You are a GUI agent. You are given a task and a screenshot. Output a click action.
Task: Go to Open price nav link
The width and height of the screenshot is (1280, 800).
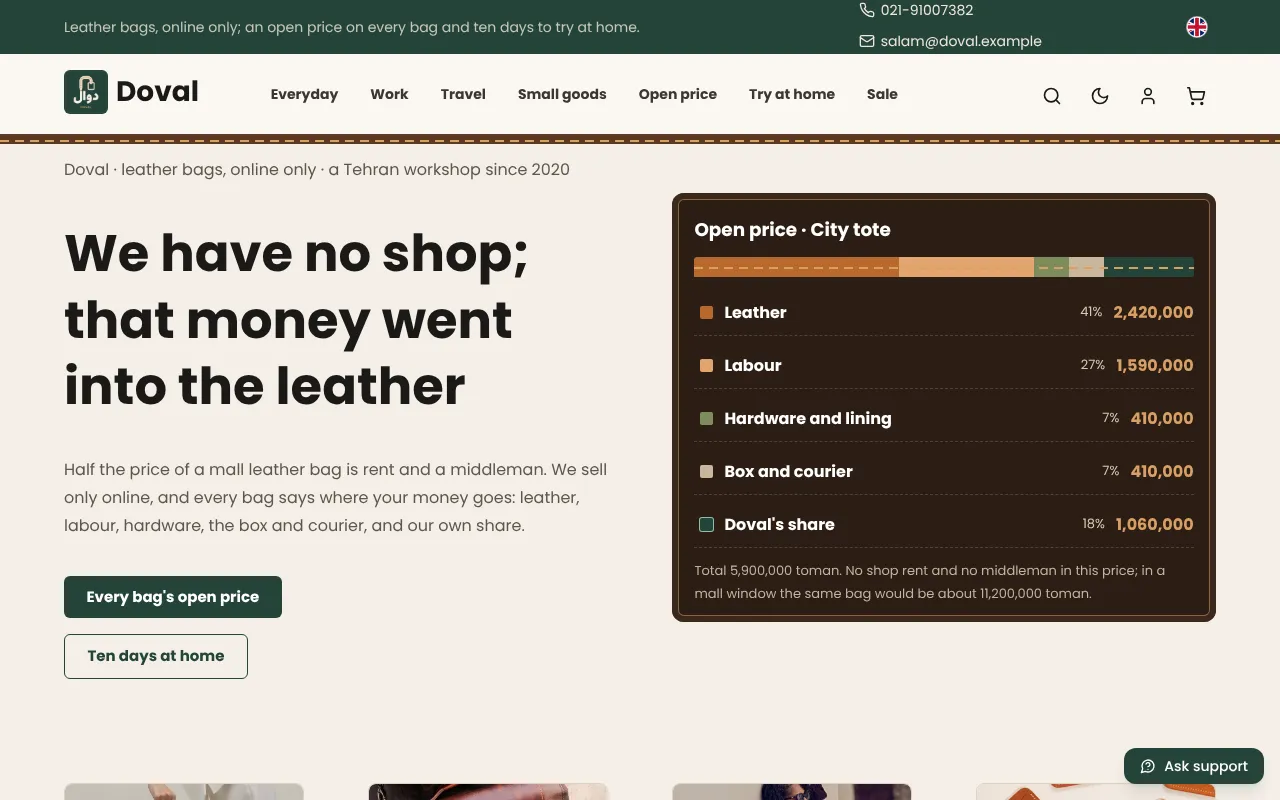(x=678, y=94)
